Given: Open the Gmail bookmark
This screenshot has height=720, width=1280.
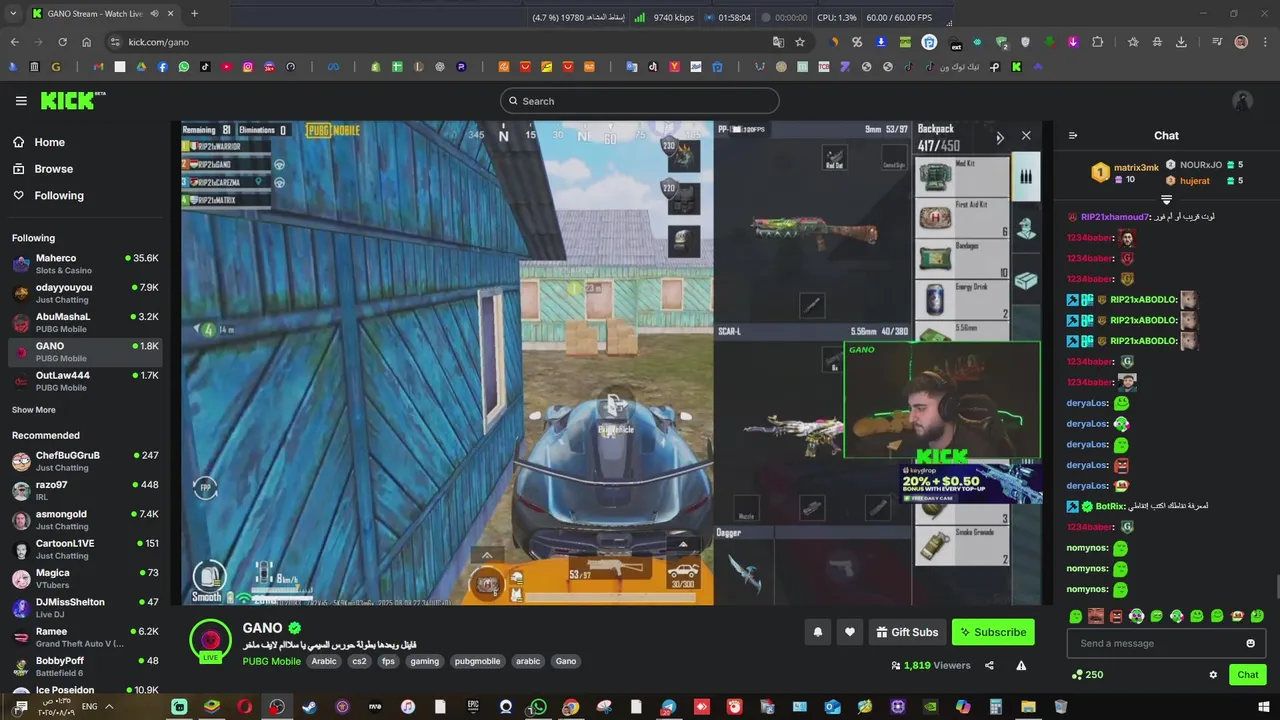Looking at the screenshot, I should [x=98, y=67].
